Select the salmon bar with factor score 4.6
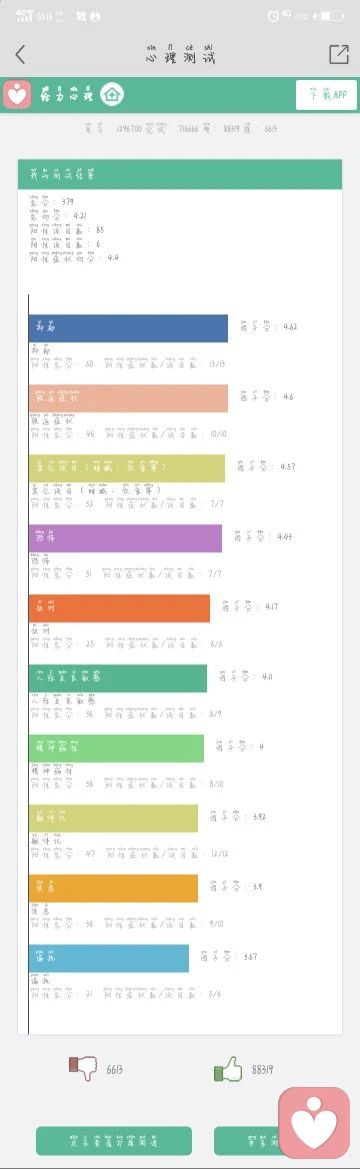The width and height of the screenshot is (360, 1169). coord(128,398)
